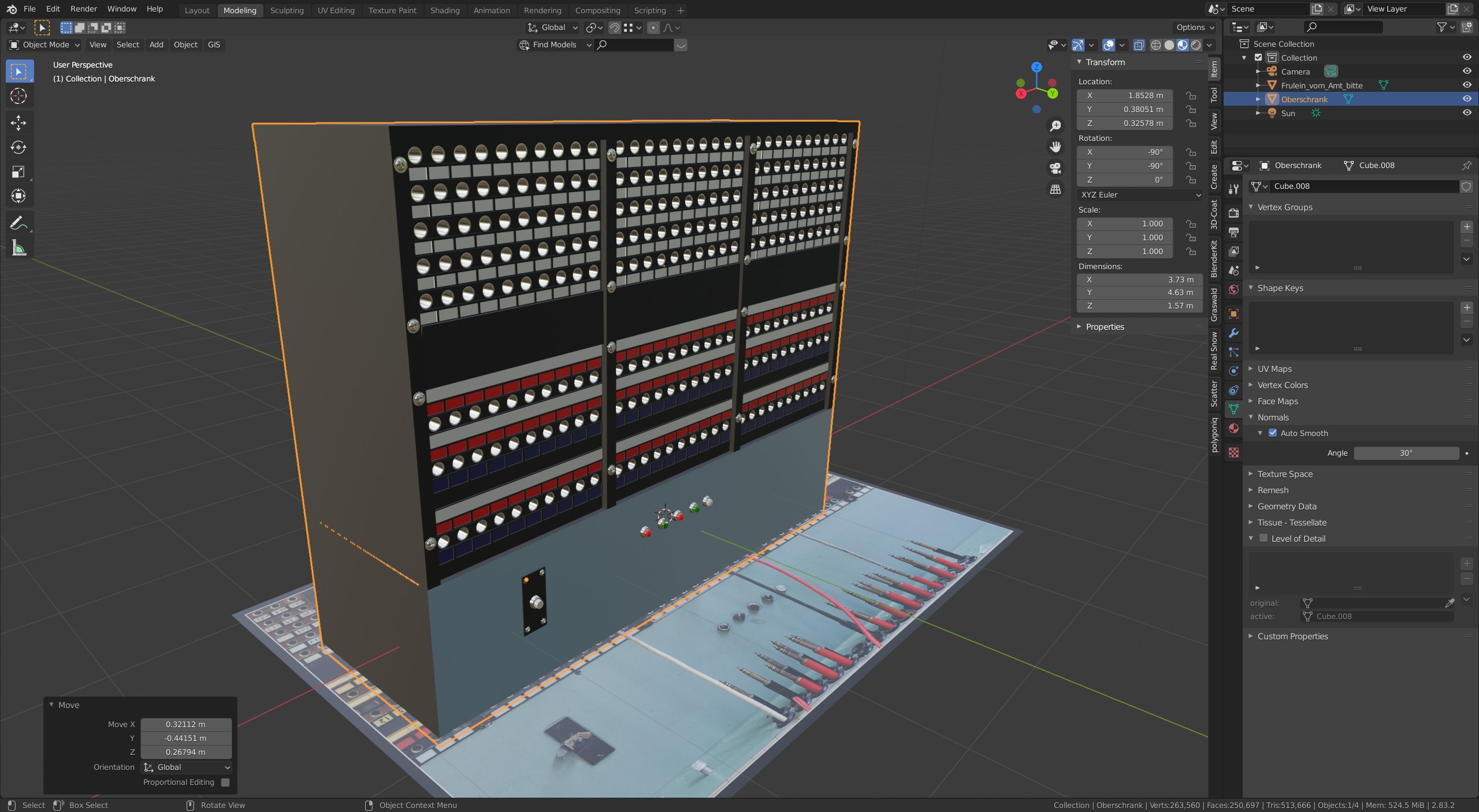Open the Render menu

click(84, 9)
